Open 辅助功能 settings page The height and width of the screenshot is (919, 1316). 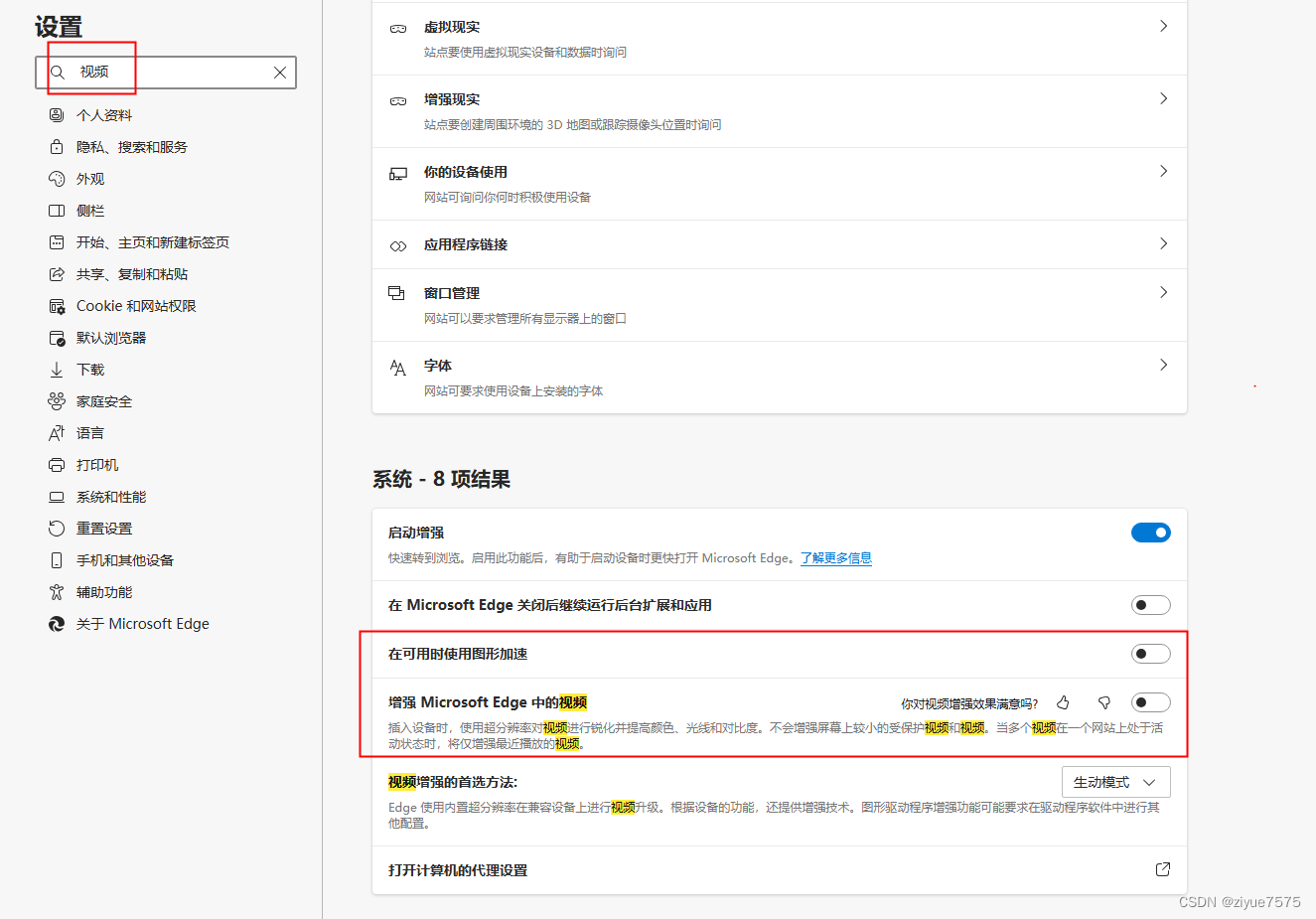[x=103, y=592]
